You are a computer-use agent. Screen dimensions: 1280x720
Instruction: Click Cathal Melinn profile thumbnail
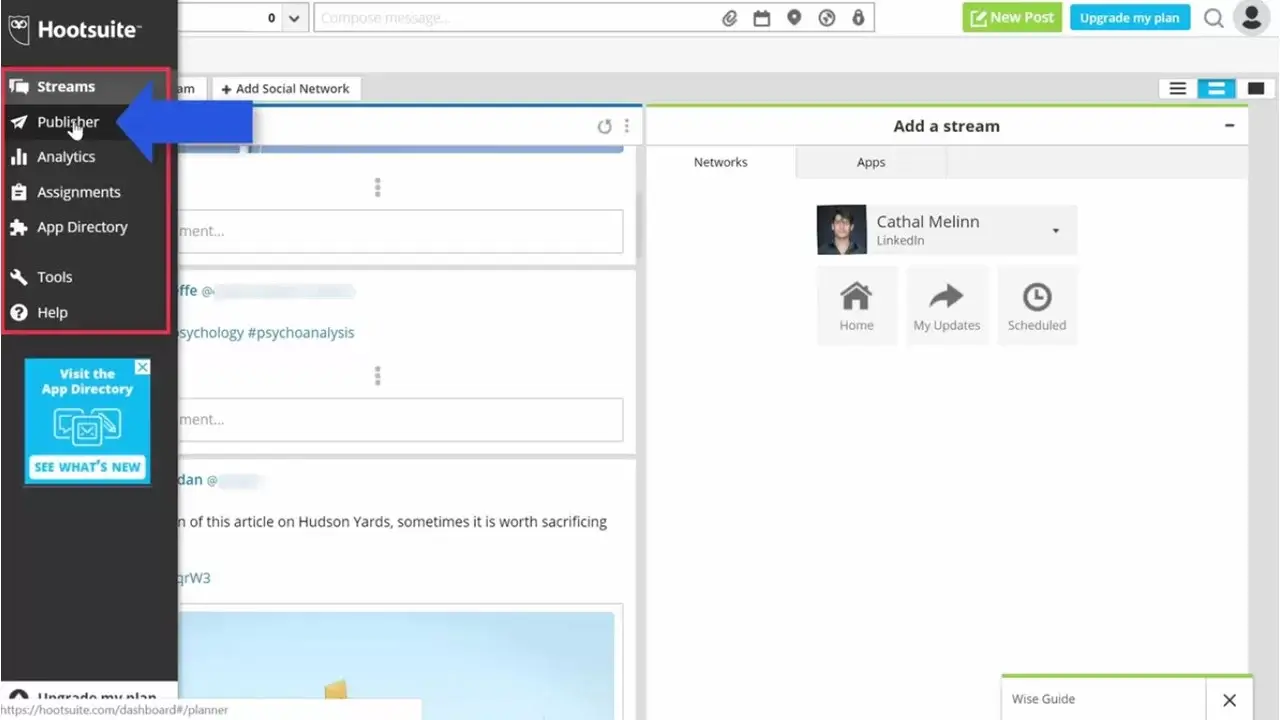pos(842,230)
